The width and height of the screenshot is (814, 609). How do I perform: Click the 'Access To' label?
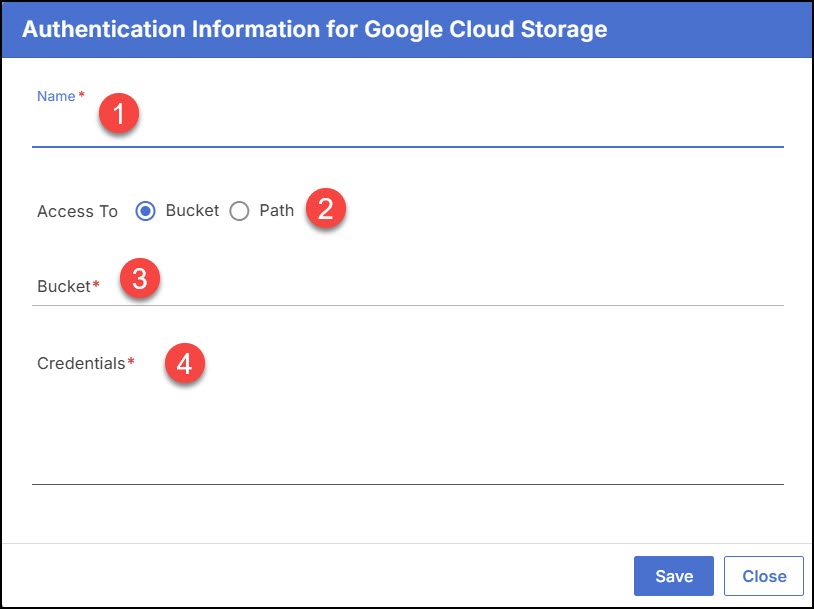pos(77,211)
